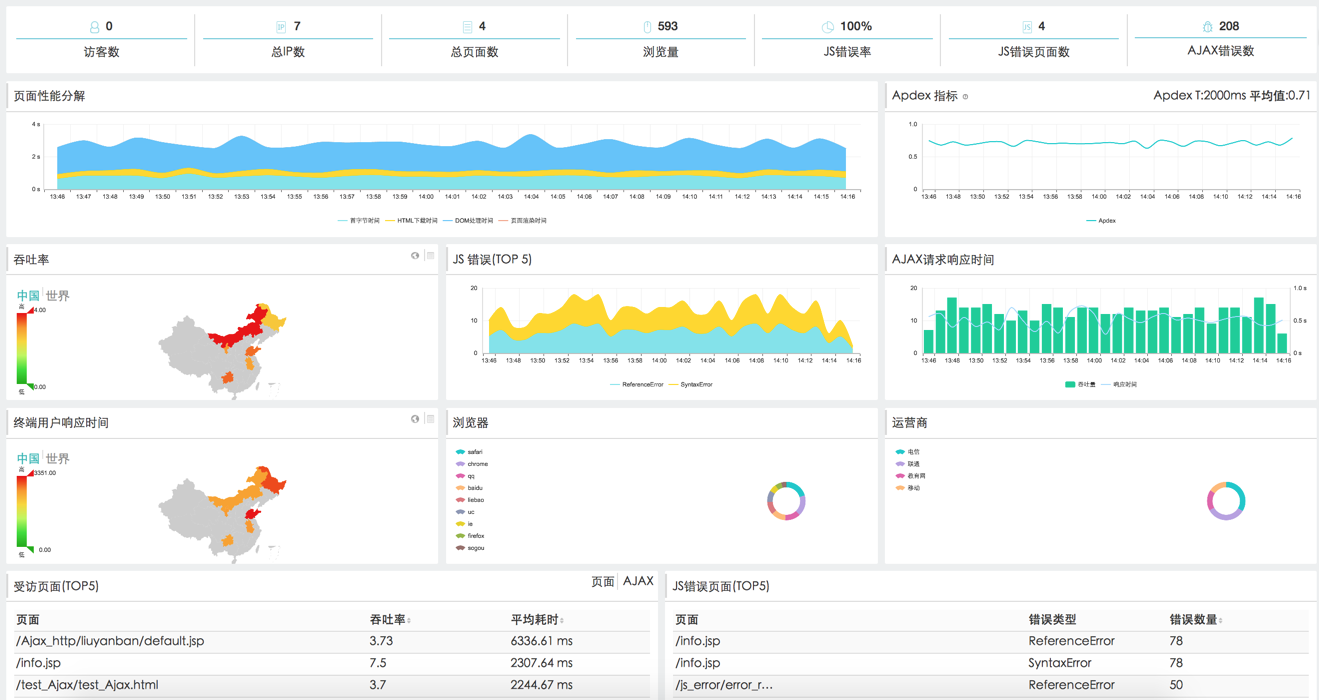The height and width of the screenshot is (700, 1319).
Task: Switch the 受访页面(TOP5) panel to the AJAX tab
Action: 638,581
